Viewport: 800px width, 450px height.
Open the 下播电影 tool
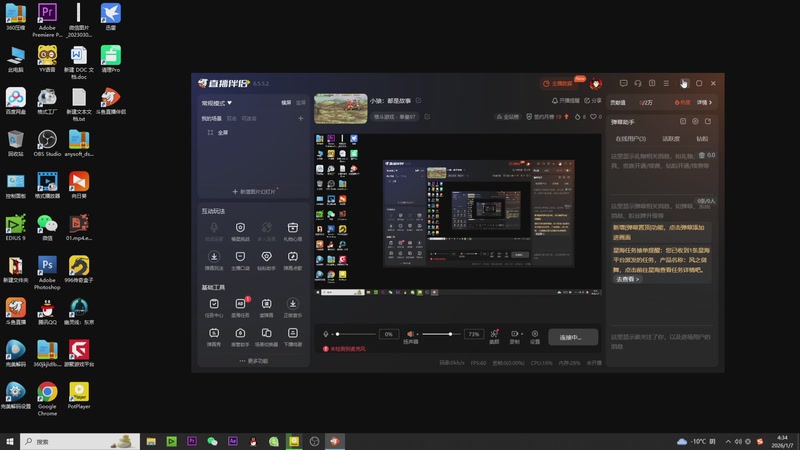tap(292, 337)
